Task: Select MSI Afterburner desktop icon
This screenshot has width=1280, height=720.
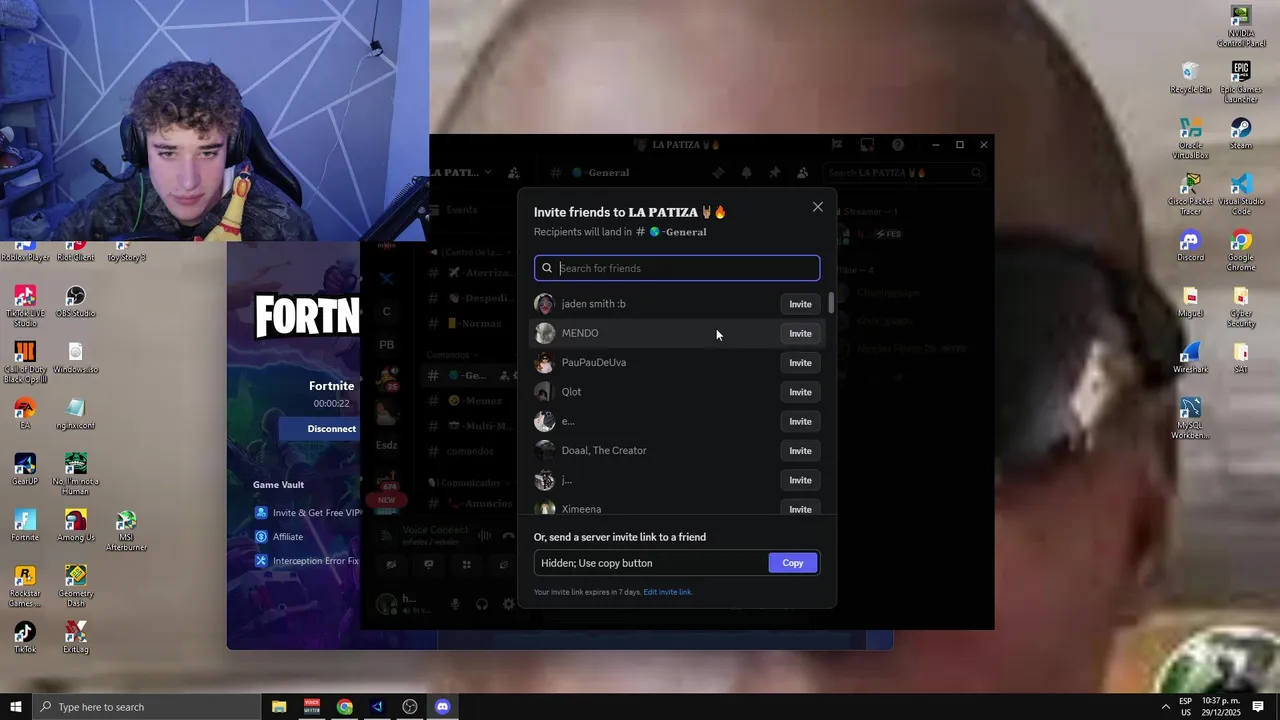Action: [126, 531]
